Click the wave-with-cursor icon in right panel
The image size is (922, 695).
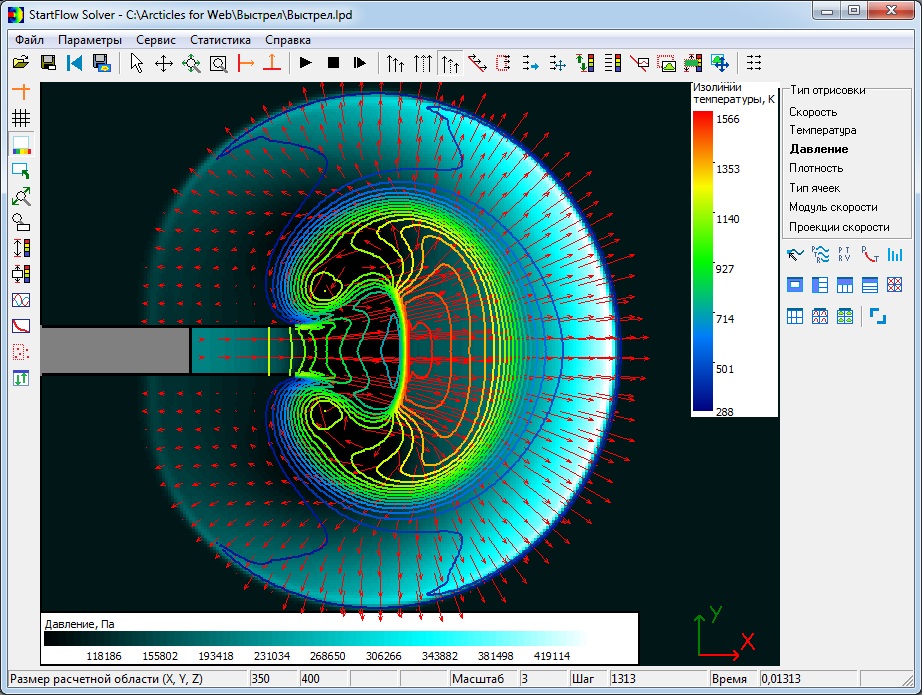pos(795,254)
